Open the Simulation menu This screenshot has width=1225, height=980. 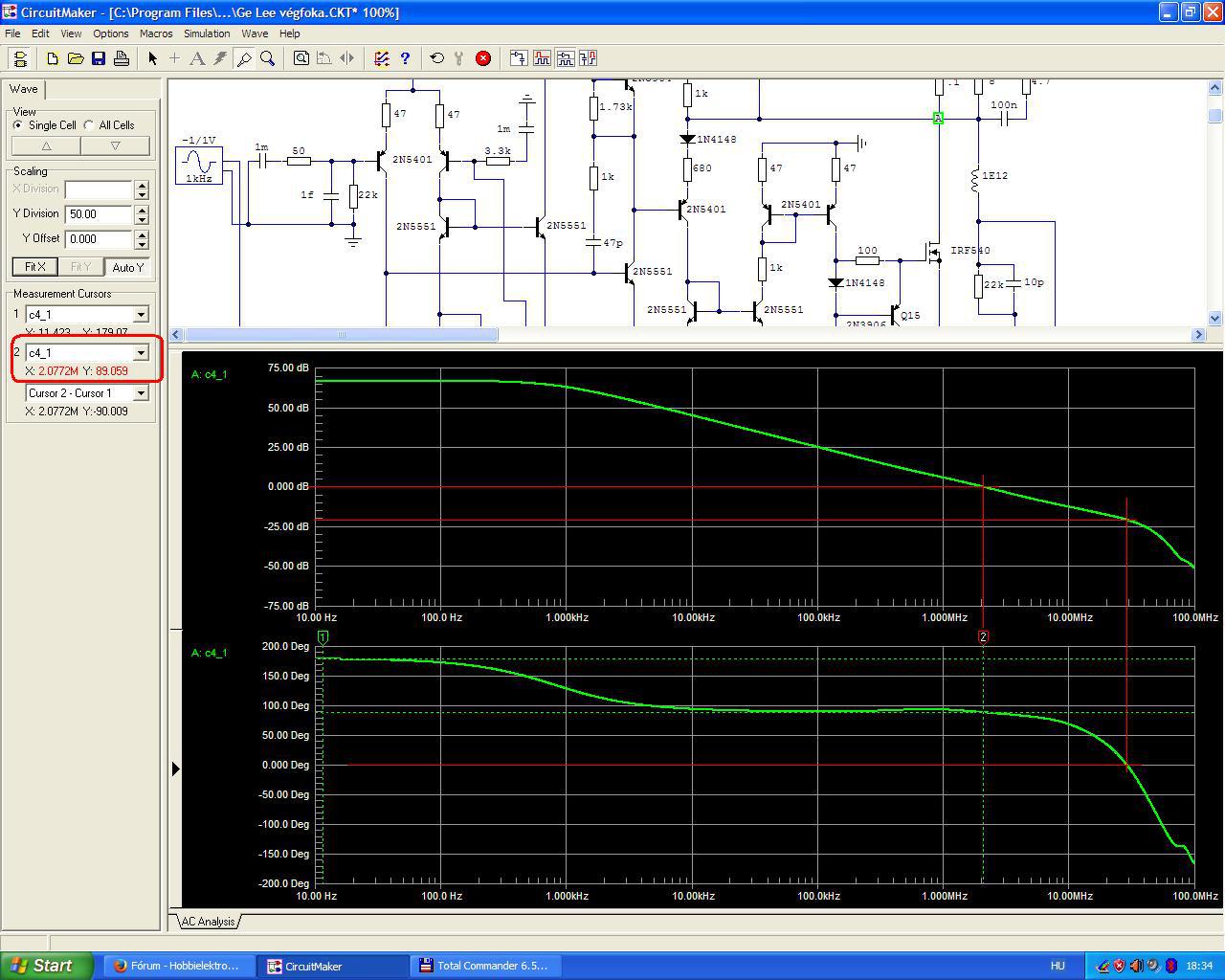click(207, 33)
